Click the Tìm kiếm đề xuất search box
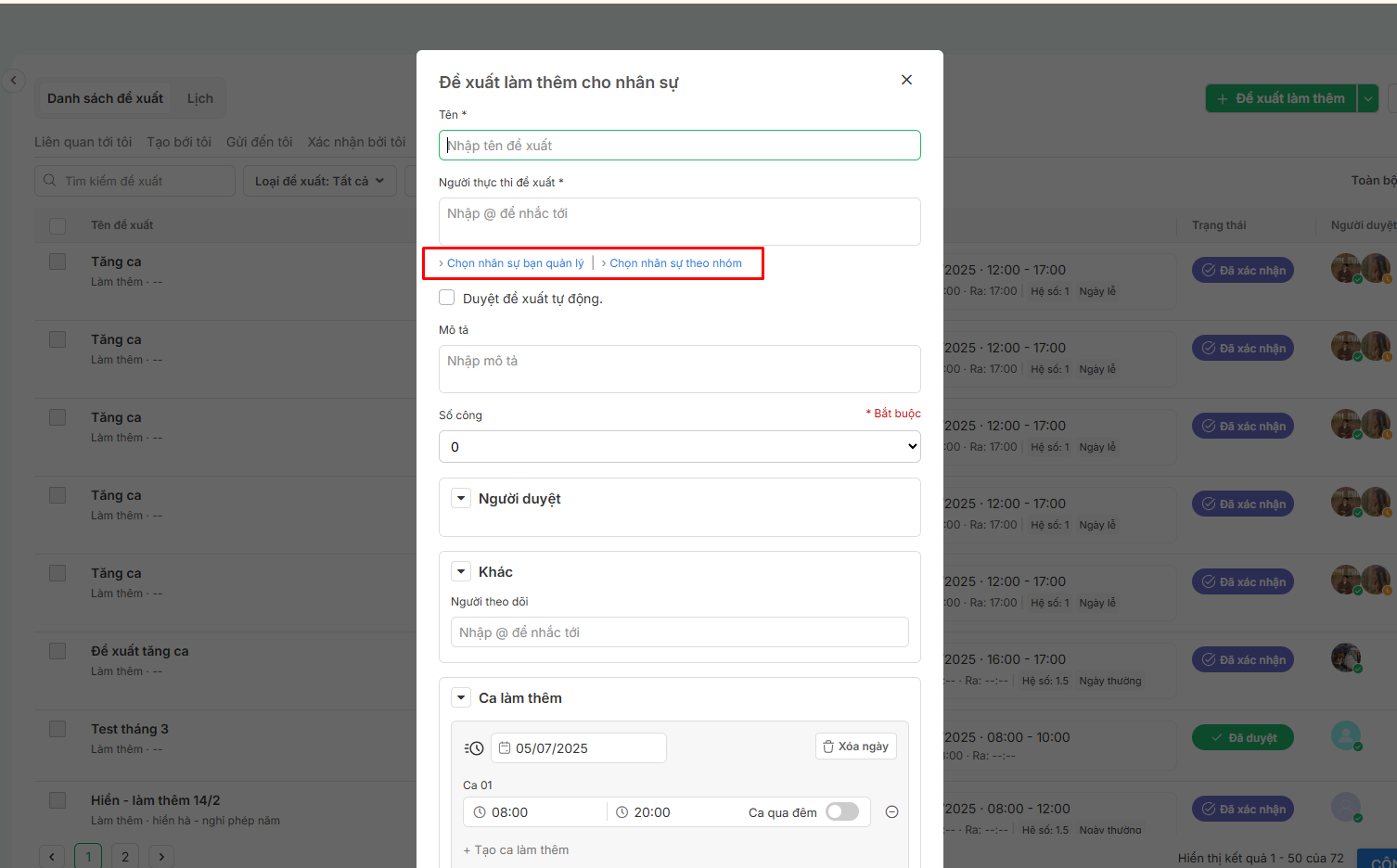This screenshot has width=1397, height=868. click(135, 181)
